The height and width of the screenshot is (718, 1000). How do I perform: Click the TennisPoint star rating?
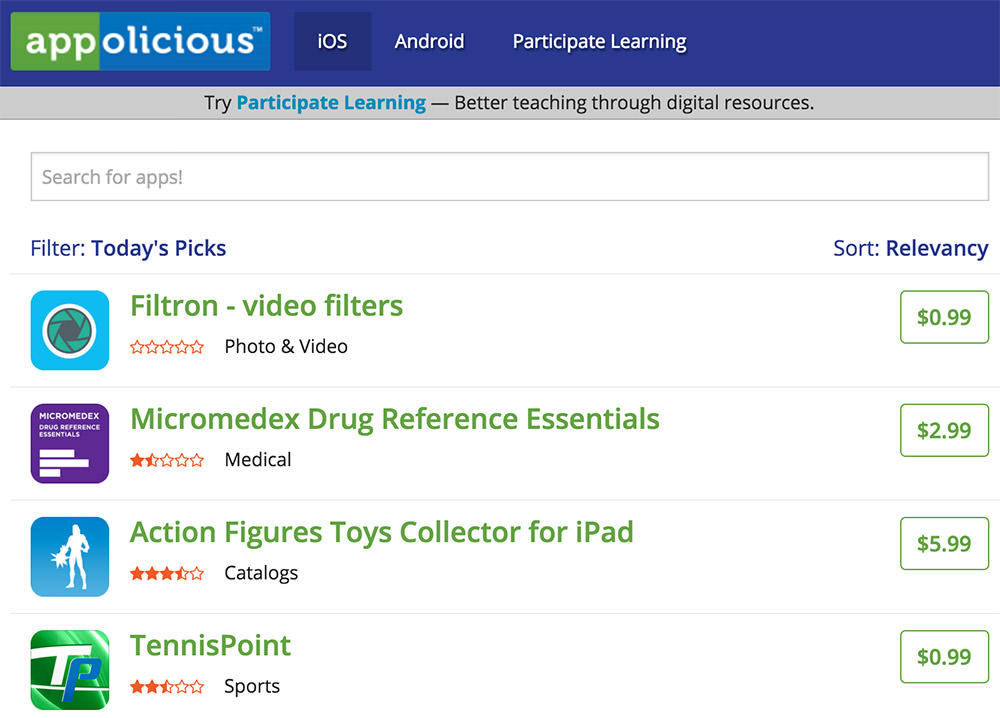(167, 686)
